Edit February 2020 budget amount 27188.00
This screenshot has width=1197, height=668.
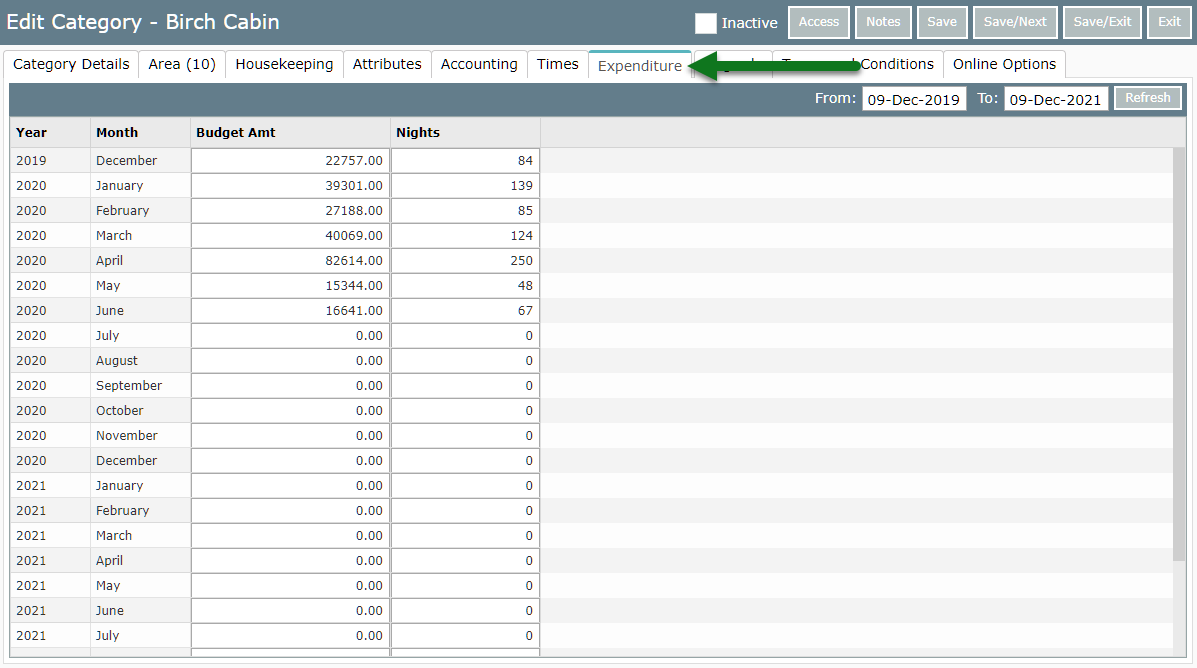(291, 211)
